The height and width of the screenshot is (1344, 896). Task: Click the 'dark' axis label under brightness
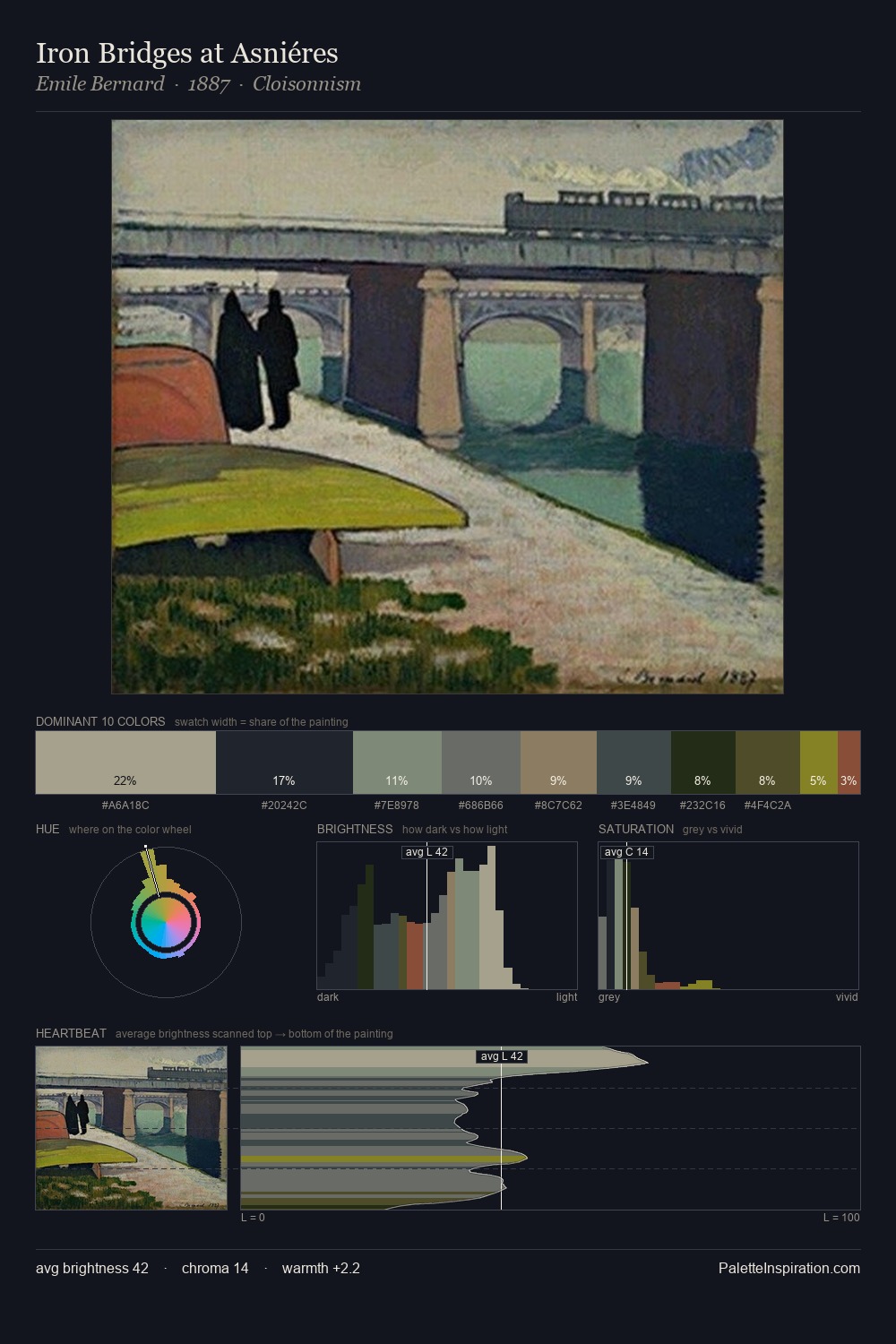point(328,997)
